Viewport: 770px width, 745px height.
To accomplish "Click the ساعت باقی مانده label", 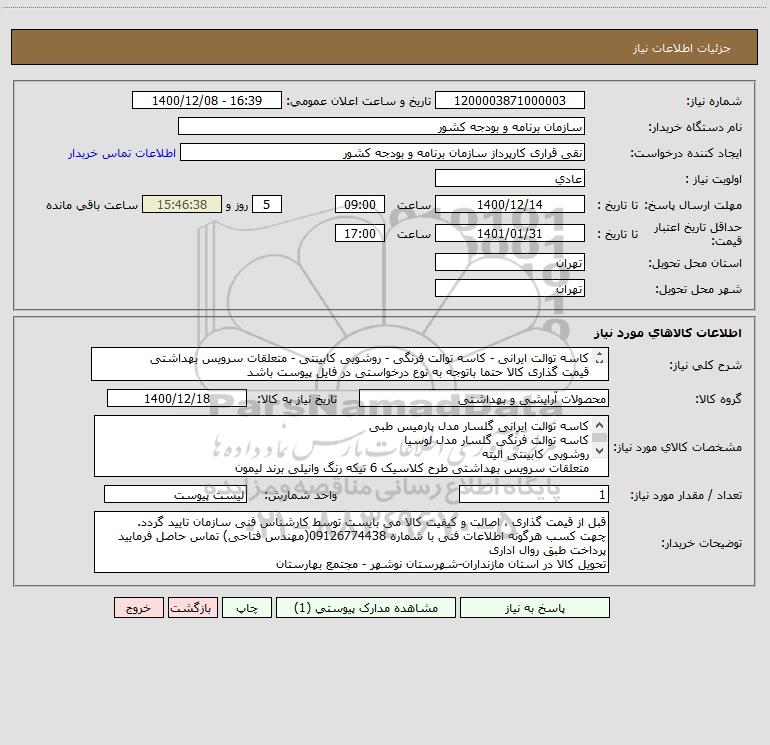I will [92, 205].
